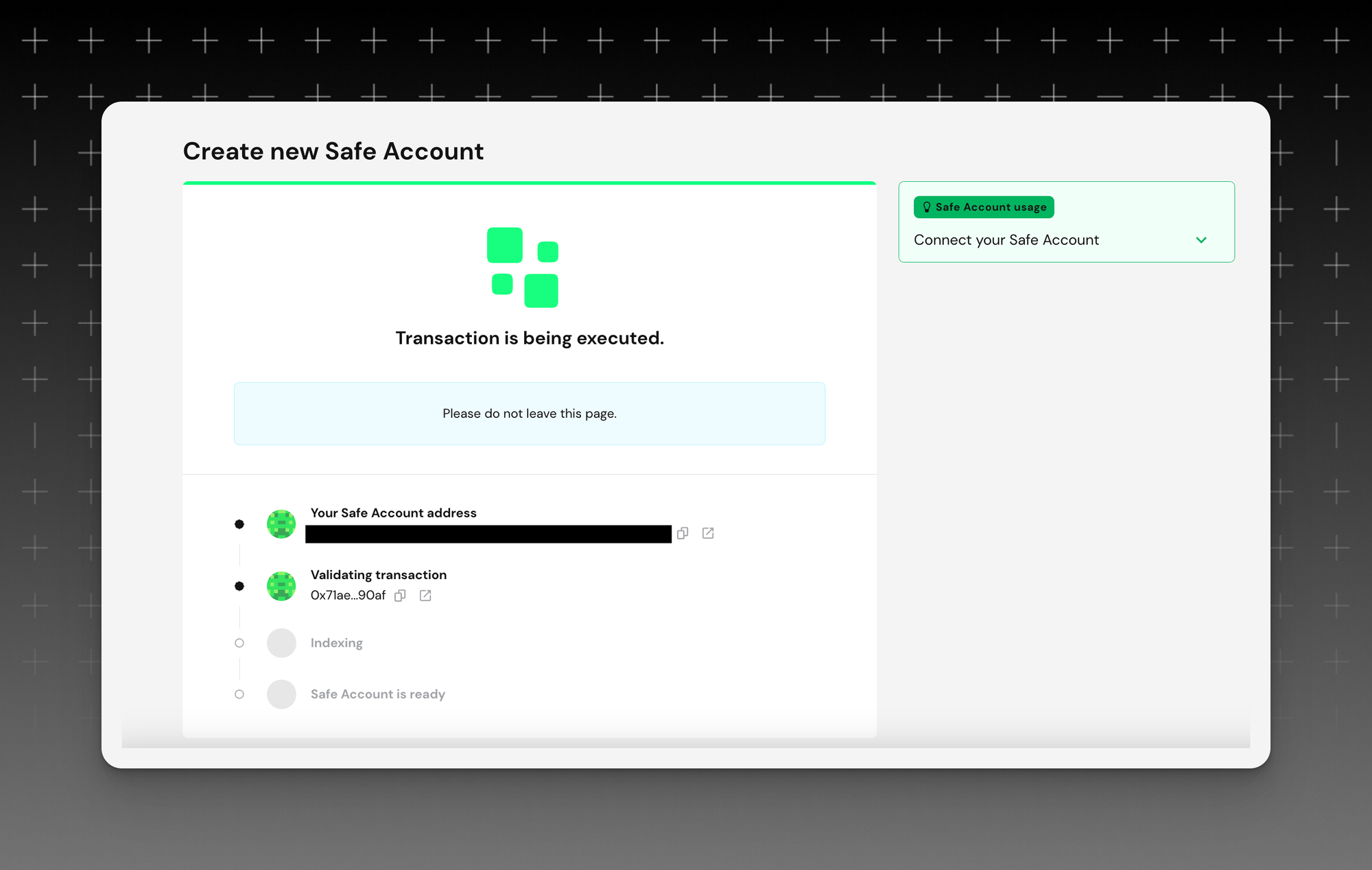Open the validating transaction in explorer
Viewport: 1372px width, 870px height.
coord(425,596)
